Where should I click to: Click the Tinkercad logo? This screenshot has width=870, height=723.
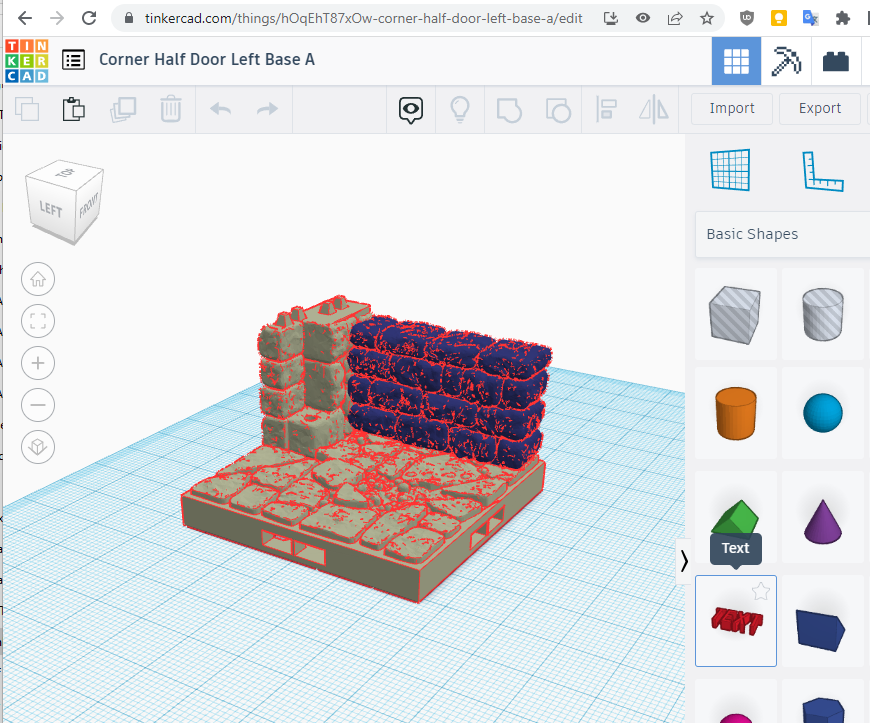coord(27,60)
